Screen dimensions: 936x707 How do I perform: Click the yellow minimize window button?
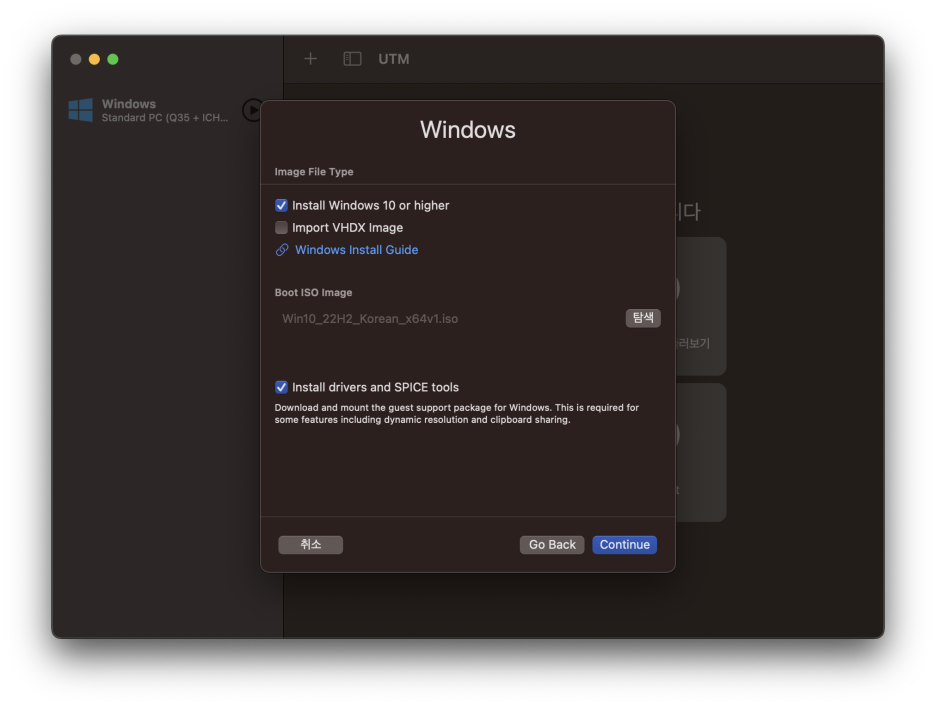94,59
